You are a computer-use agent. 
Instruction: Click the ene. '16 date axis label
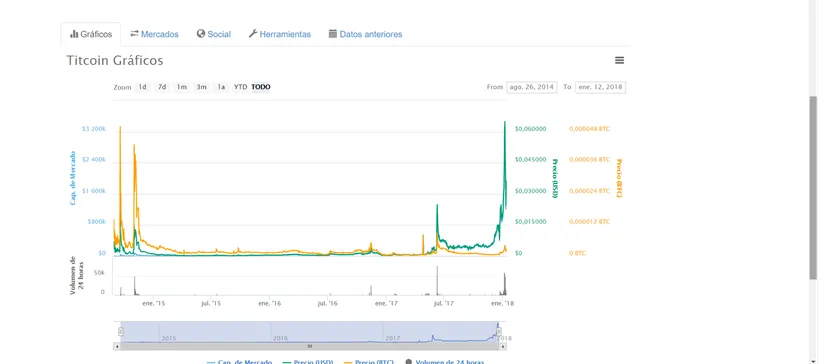[269, 303]
